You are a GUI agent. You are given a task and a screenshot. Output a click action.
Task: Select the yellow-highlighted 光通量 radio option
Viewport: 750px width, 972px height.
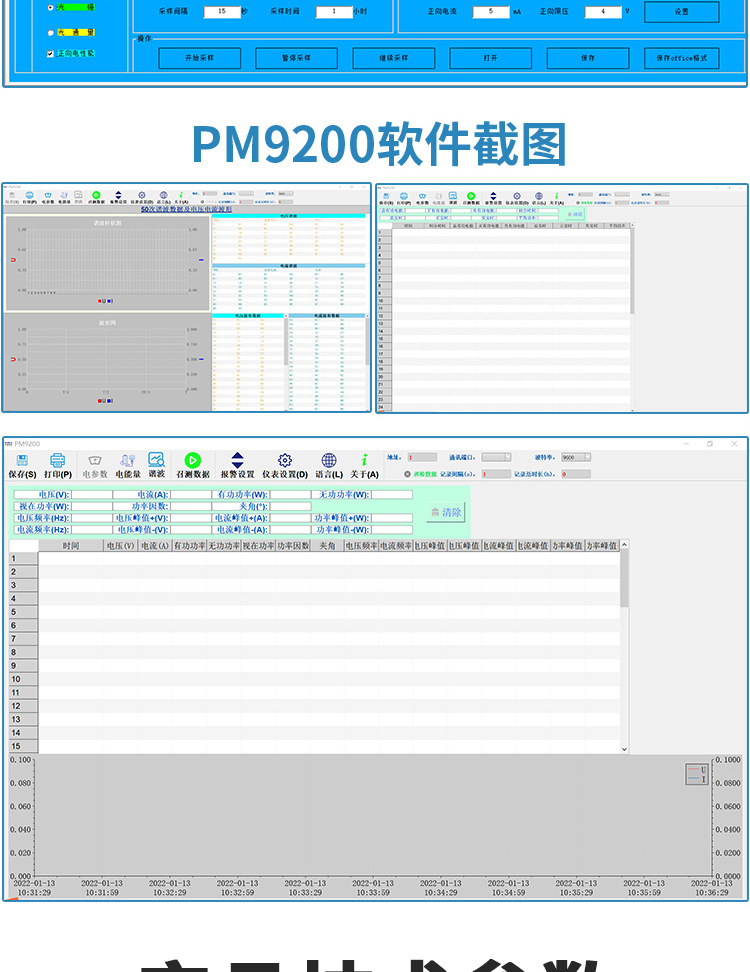tap(51, 32)
